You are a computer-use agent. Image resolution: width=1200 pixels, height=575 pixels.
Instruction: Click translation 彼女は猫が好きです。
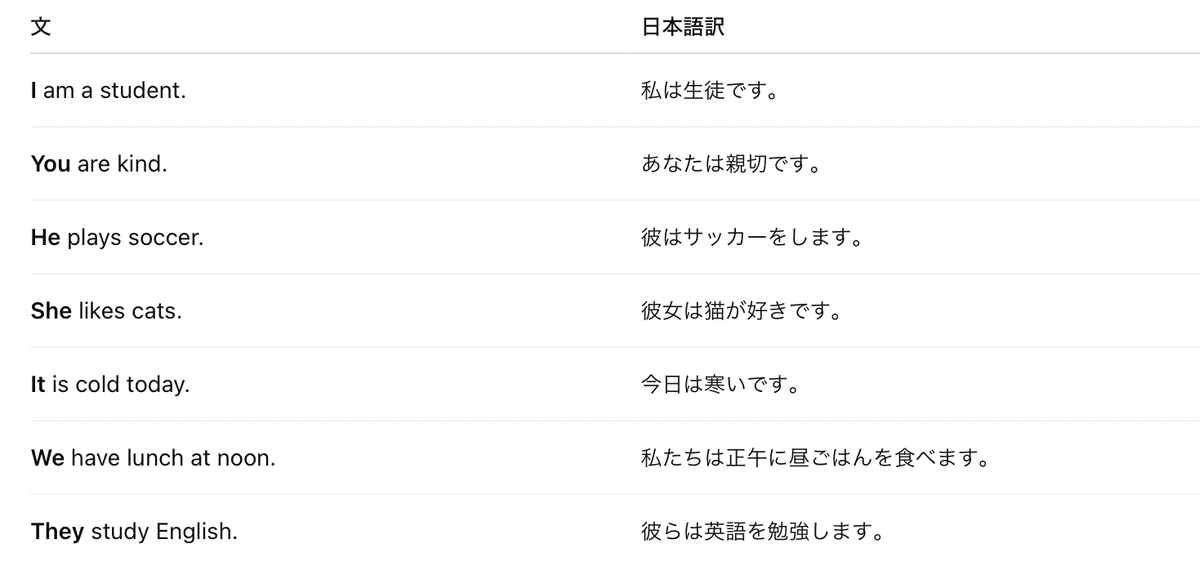[x=740, y=311]
